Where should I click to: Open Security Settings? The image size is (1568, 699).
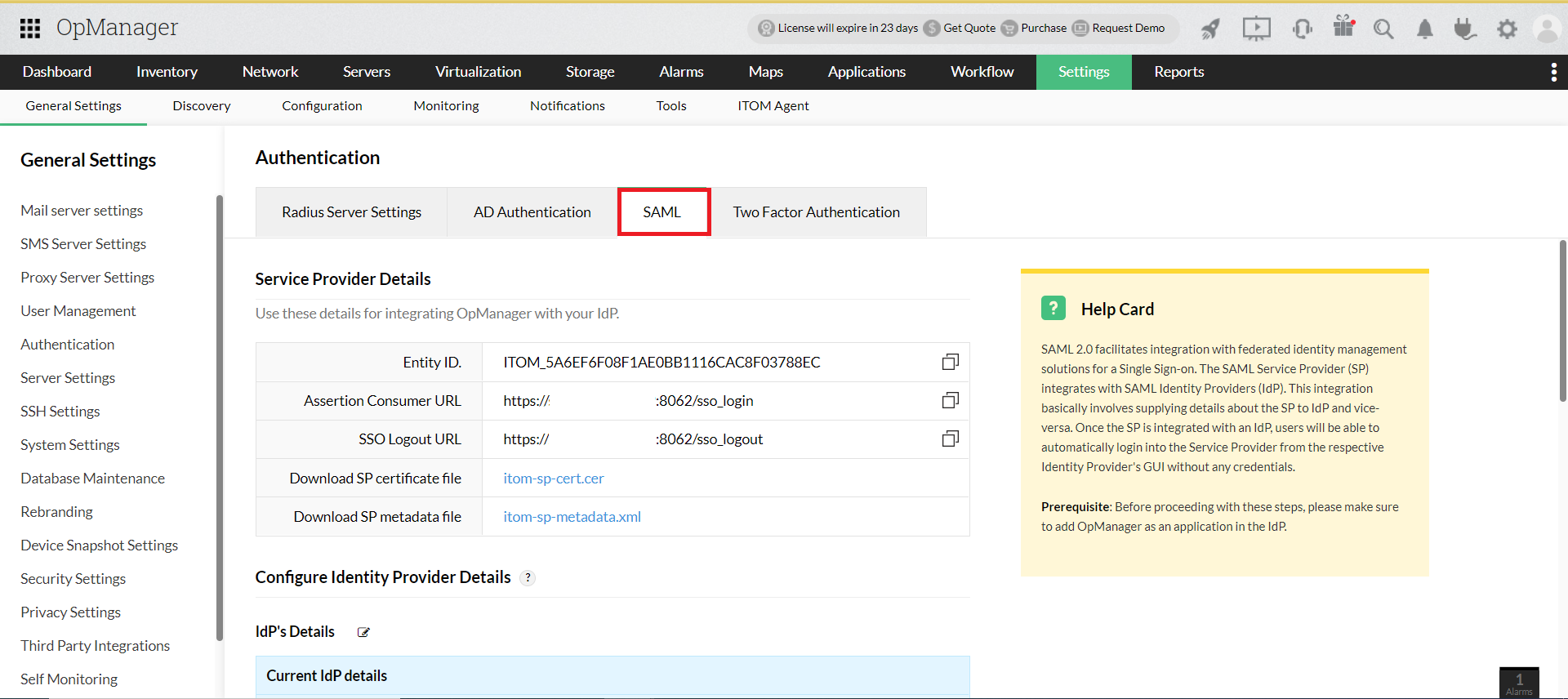tap(73, 579)
